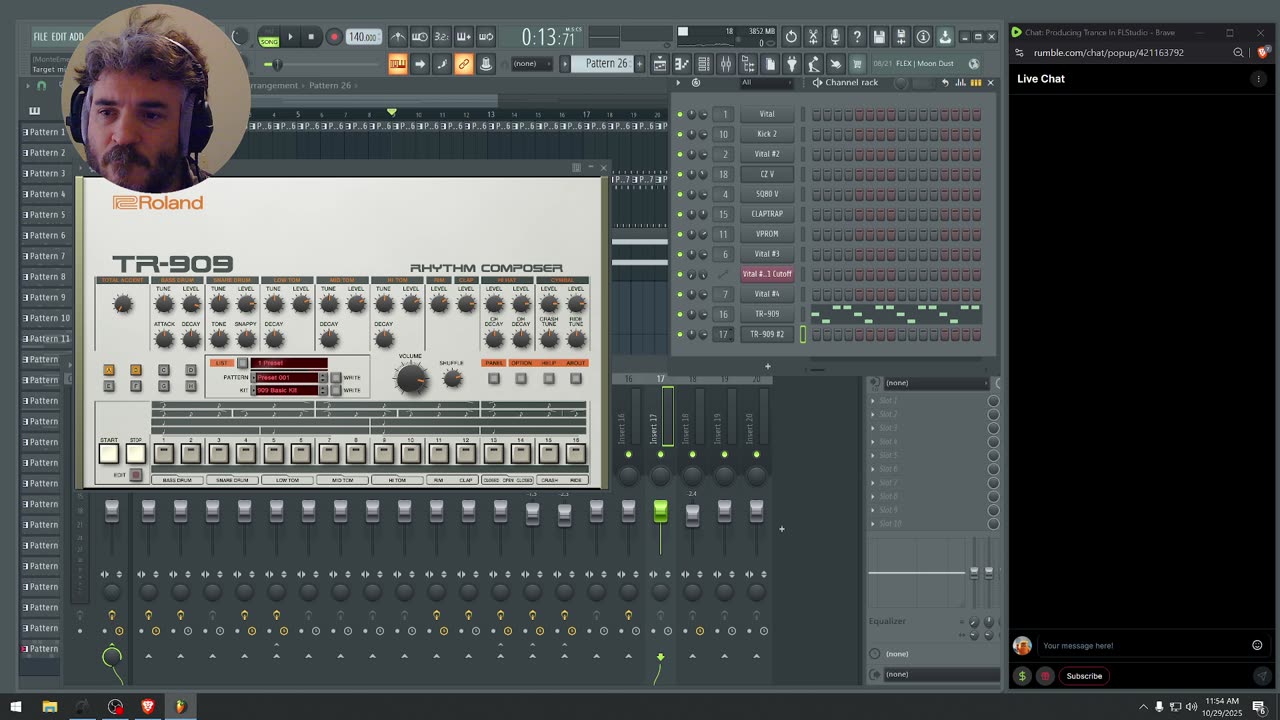Screen dimensions: 1280x720
Task: Toggle TR-909 EDIT button
Action: (x=136, y=475)
